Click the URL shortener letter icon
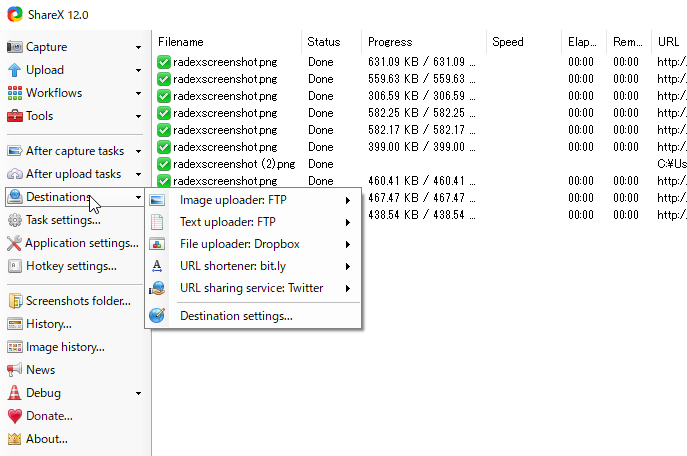 [x=157, y=266]
